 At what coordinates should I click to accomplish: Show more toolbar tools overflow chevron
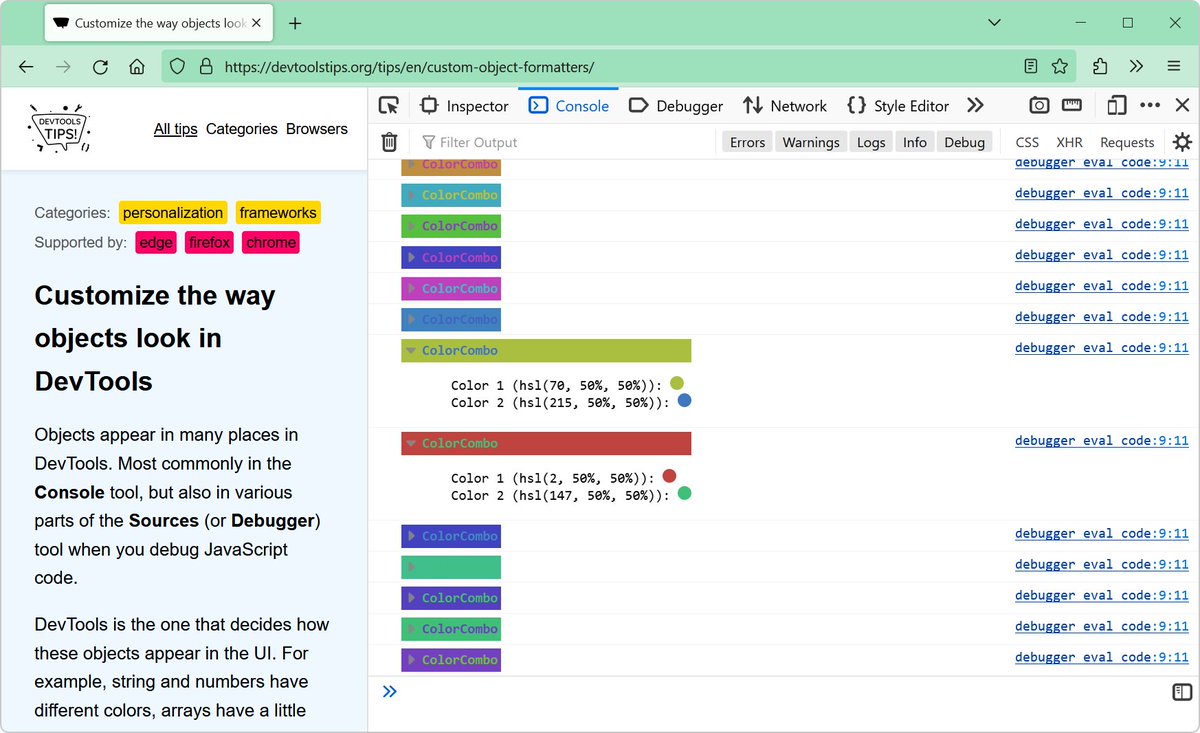(1136, 67)
